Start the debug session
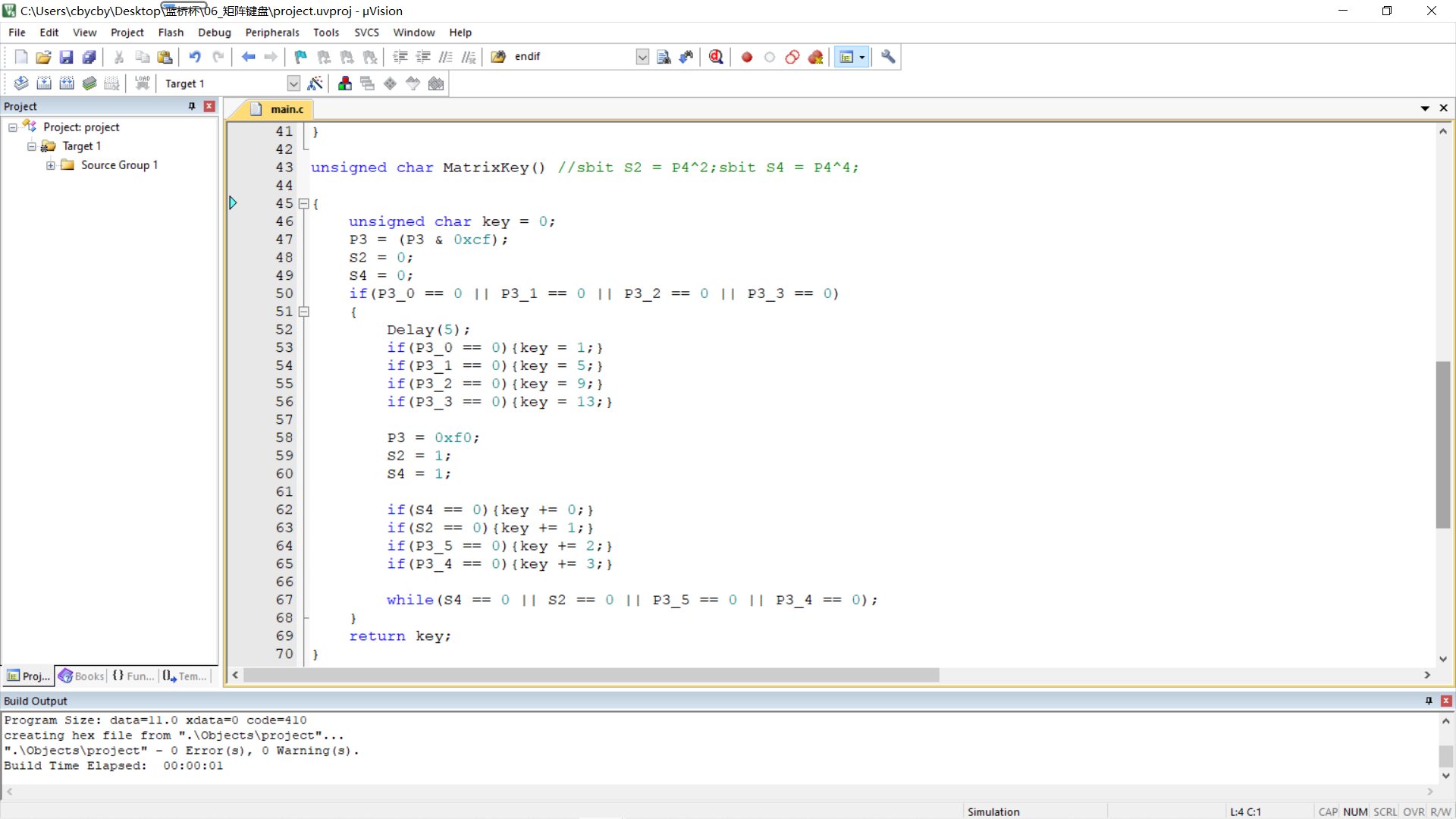 [x=716, y=57]
